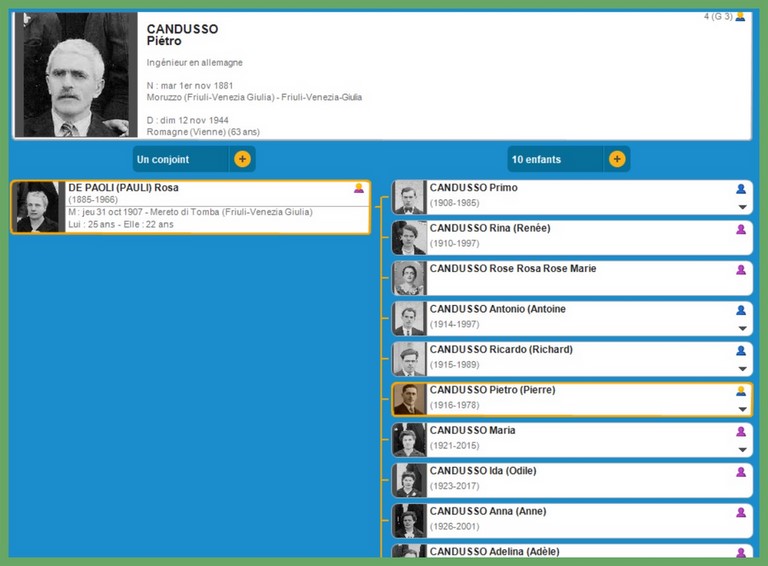Screen dimensions: 768x566
Task: Expand Antonio (Antoine) dropdown arrow
Action: tap(742, 328)
